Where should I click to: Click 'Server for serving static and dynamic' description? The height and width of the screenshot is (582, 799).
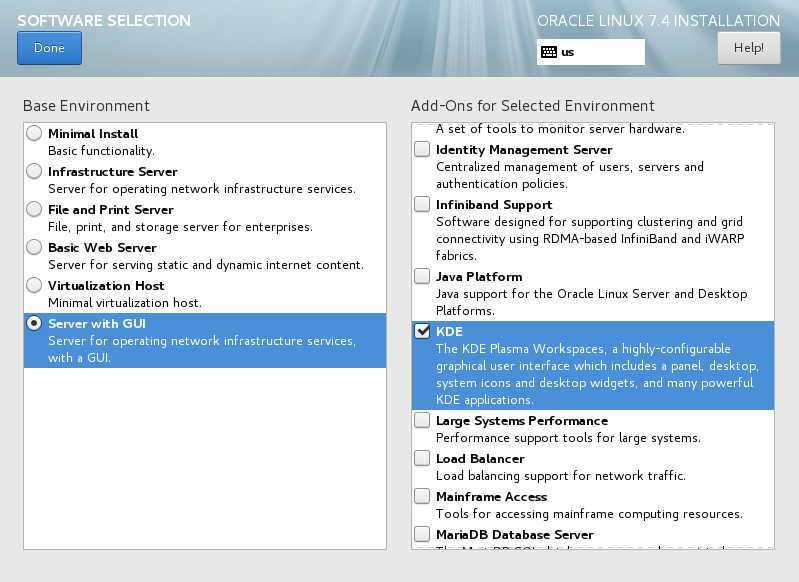(x=206, y=265)
